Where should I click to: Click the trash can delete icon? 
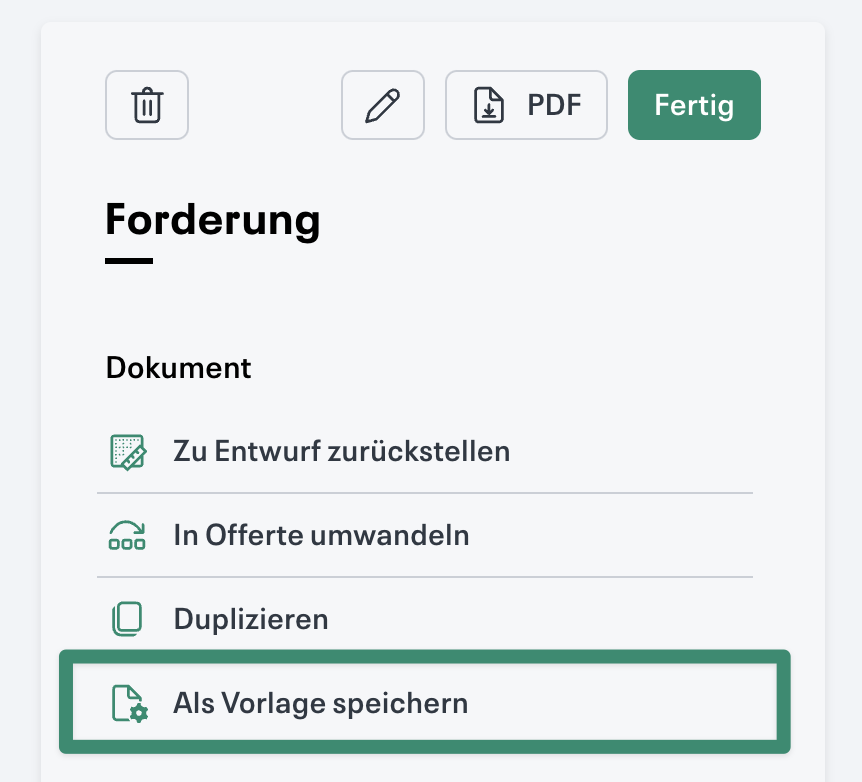[146, 104]
